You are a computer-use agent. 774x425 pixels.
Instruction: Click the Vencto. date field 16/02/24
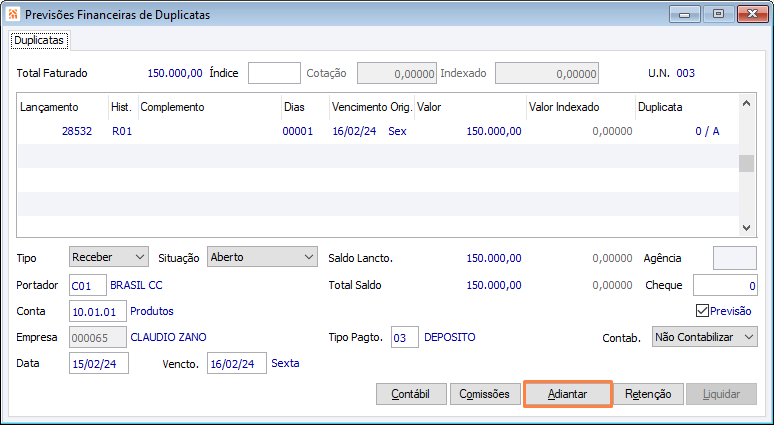[236, 363]
